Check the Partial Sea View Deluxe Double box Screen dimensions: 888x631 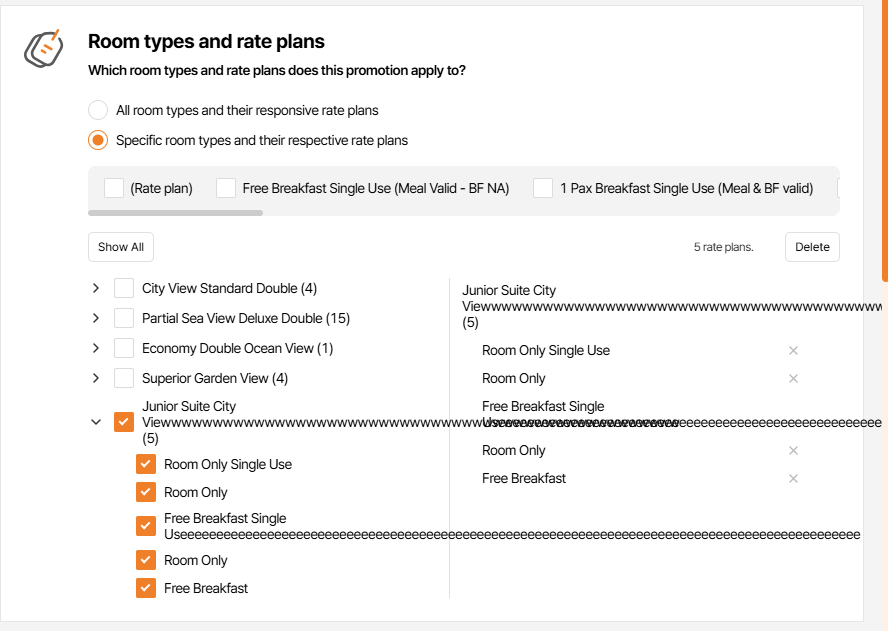(x=124, y=319)
